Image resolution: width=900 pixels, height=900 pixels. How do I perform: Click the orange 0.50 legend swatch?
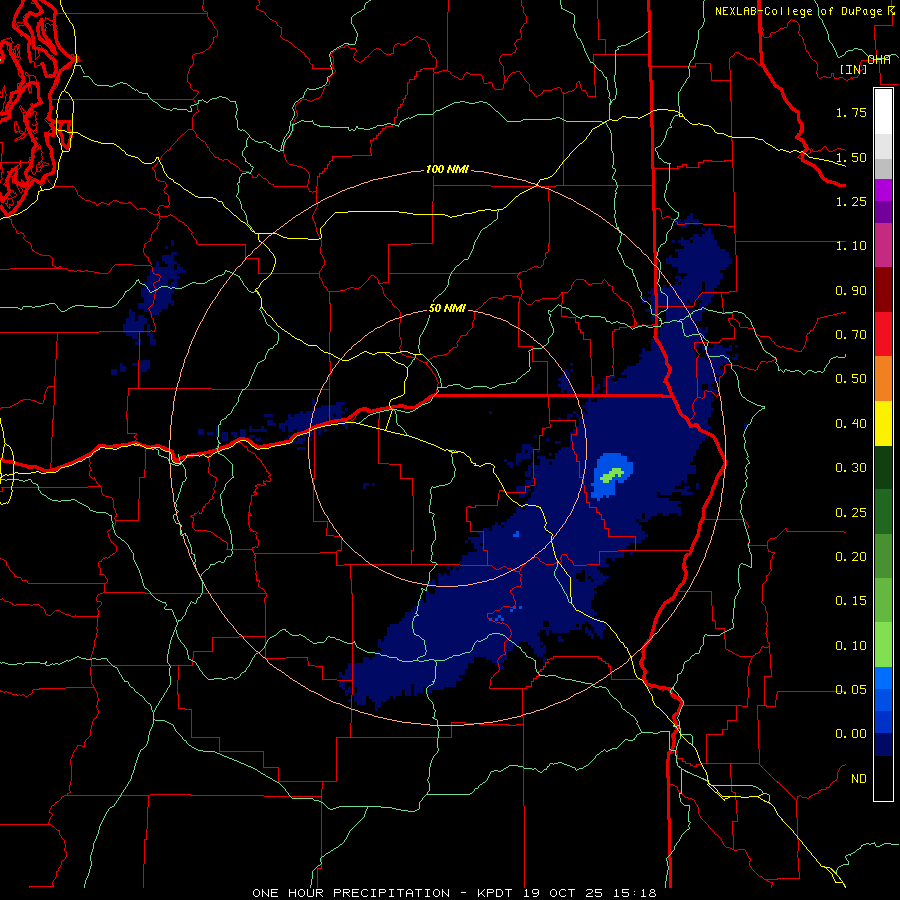pos(883,378)
